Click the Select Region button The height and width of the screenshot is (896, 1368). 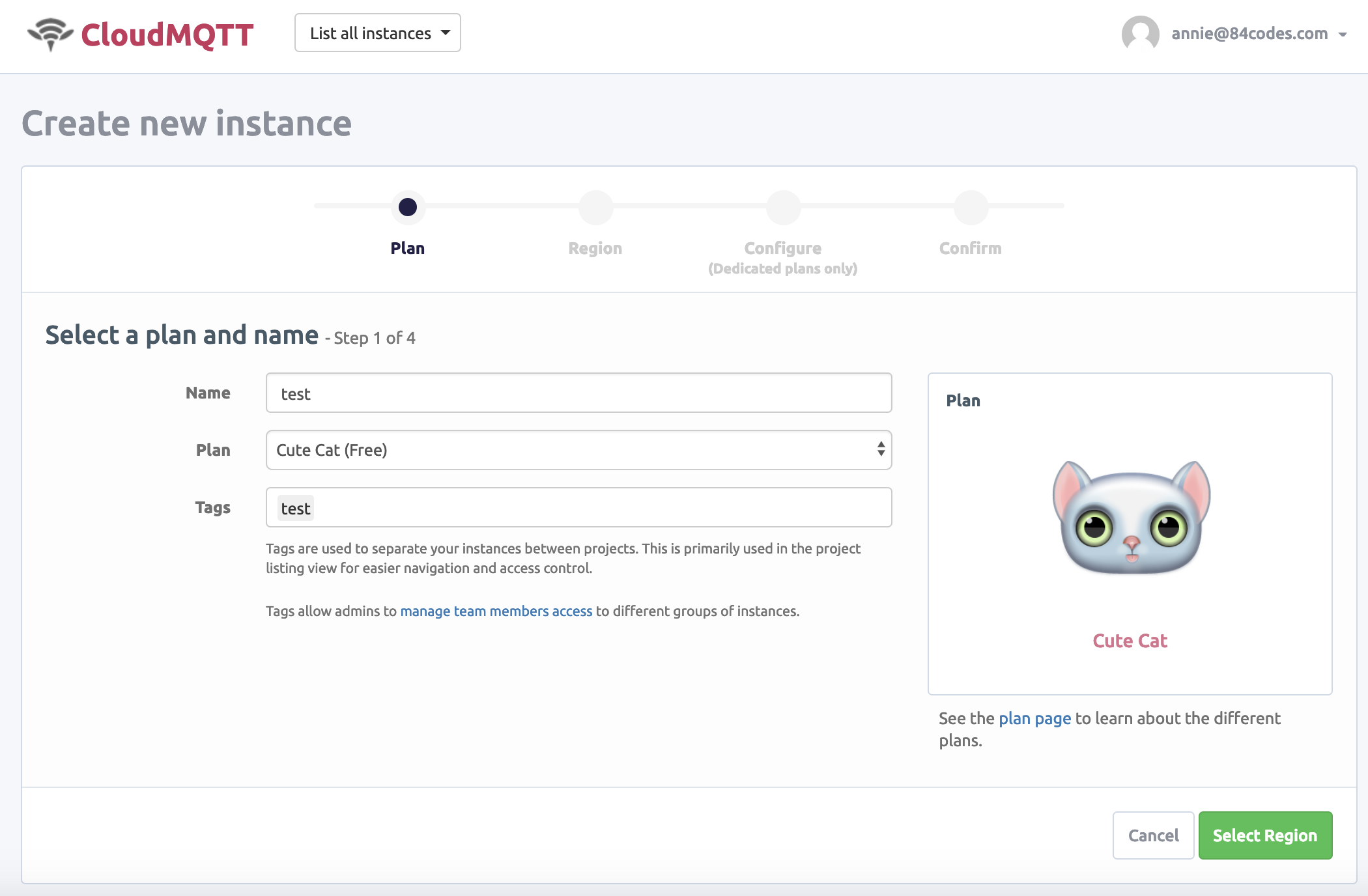tap(1265, 835)
